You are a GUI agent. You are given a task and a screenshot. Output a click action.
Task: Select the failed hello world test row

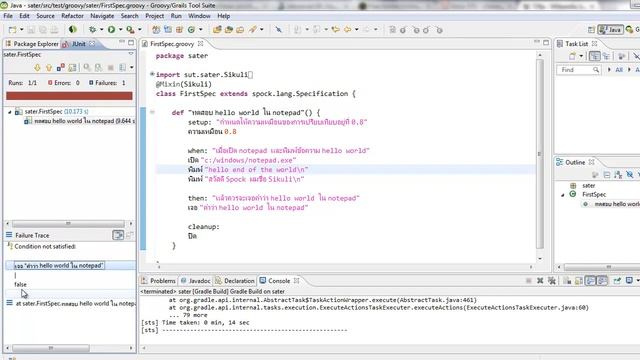point(79,121)
